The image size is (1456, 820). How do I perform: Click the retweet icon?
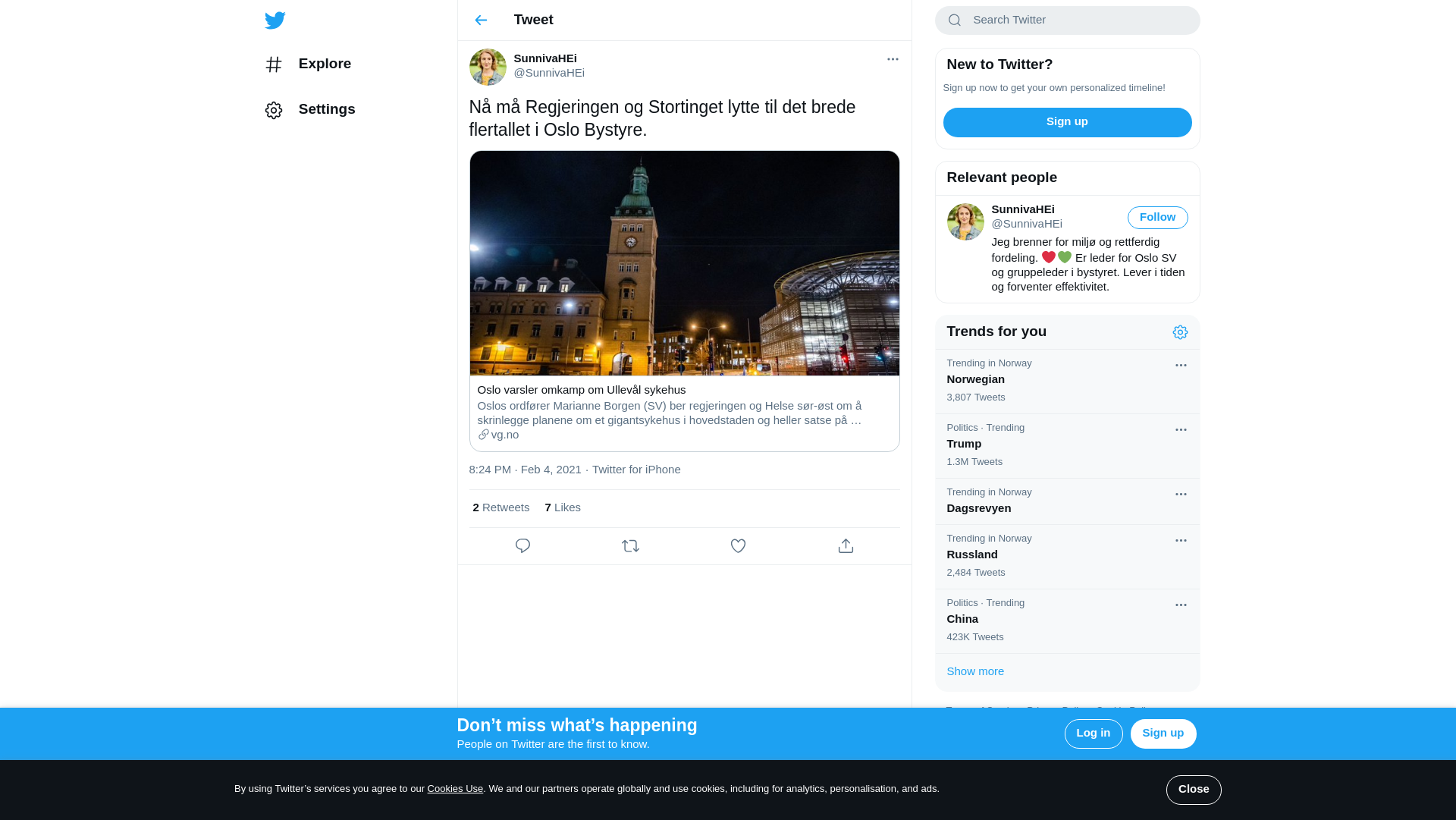coord(630,546)
